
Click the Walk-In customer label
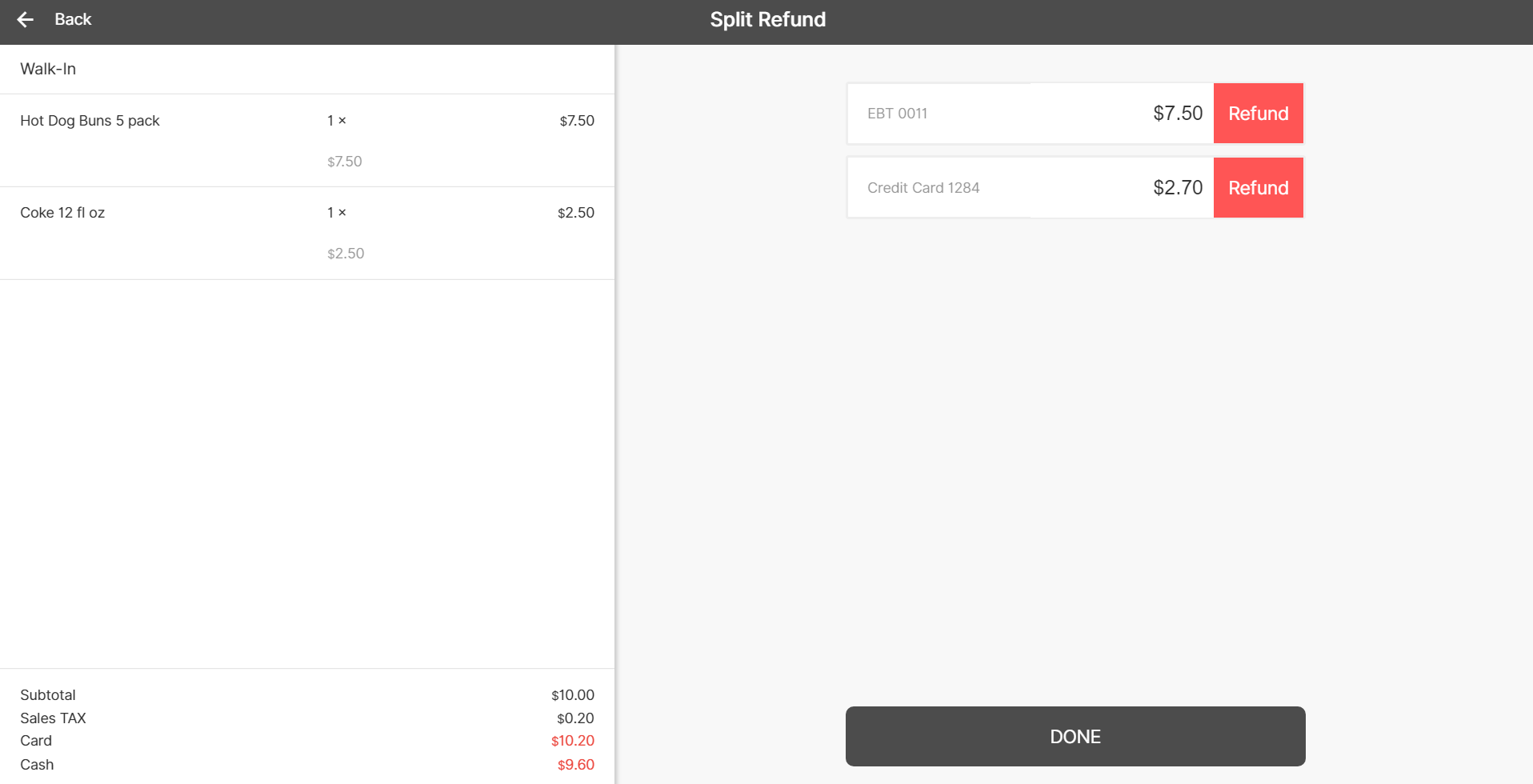48,69
